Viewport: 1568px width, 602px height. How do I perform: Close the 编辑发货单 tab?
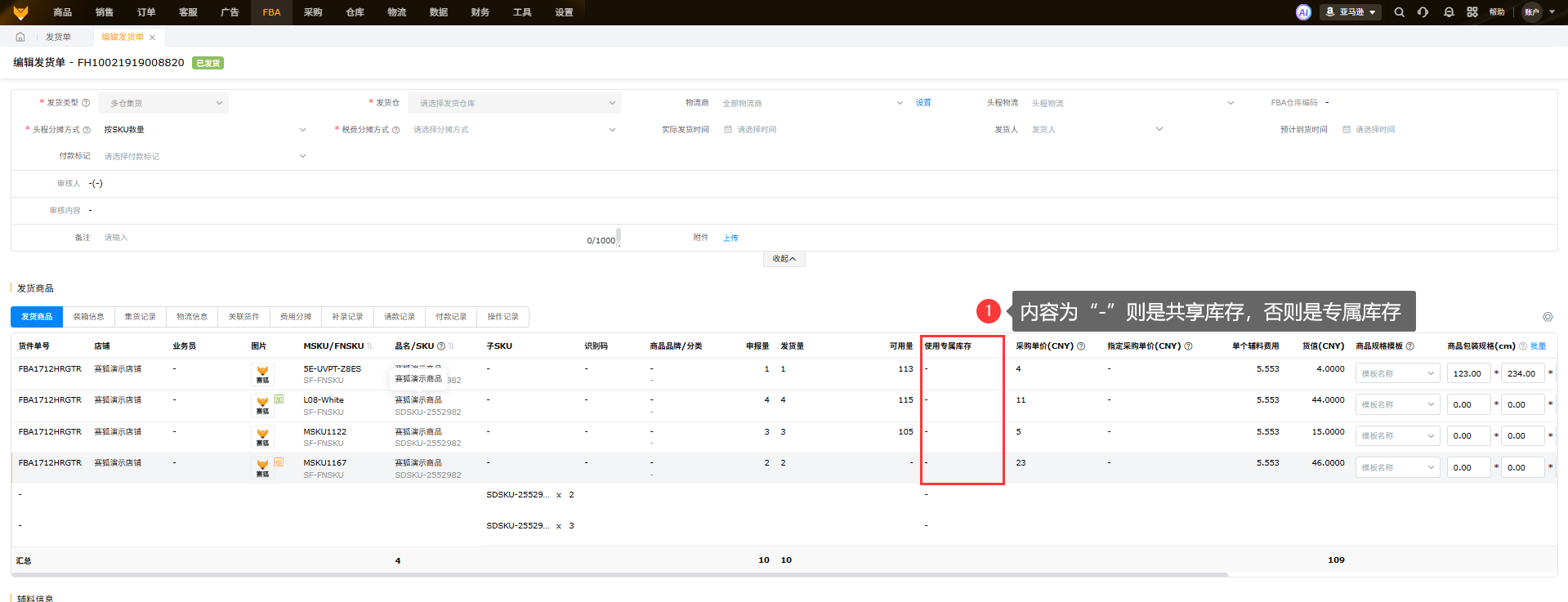(x=153, y=38)
